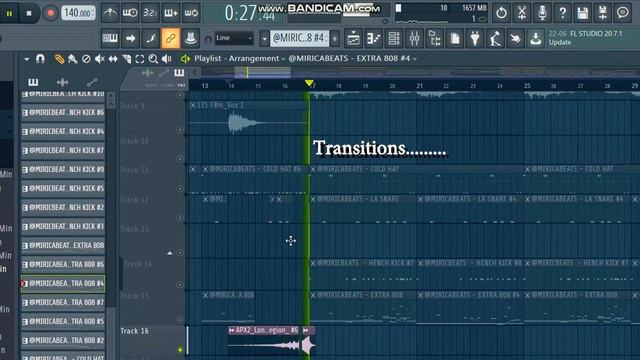Toggle the Track 10 mute switch

click(180, 158)
